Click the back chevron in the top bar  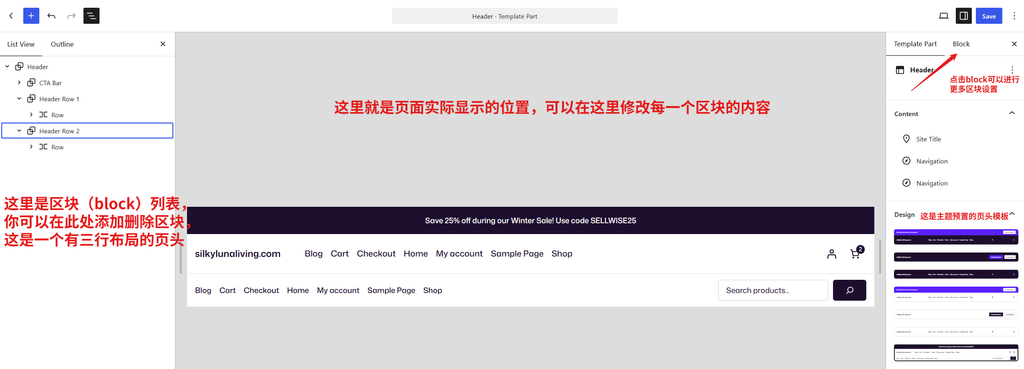tap(11, 16)
